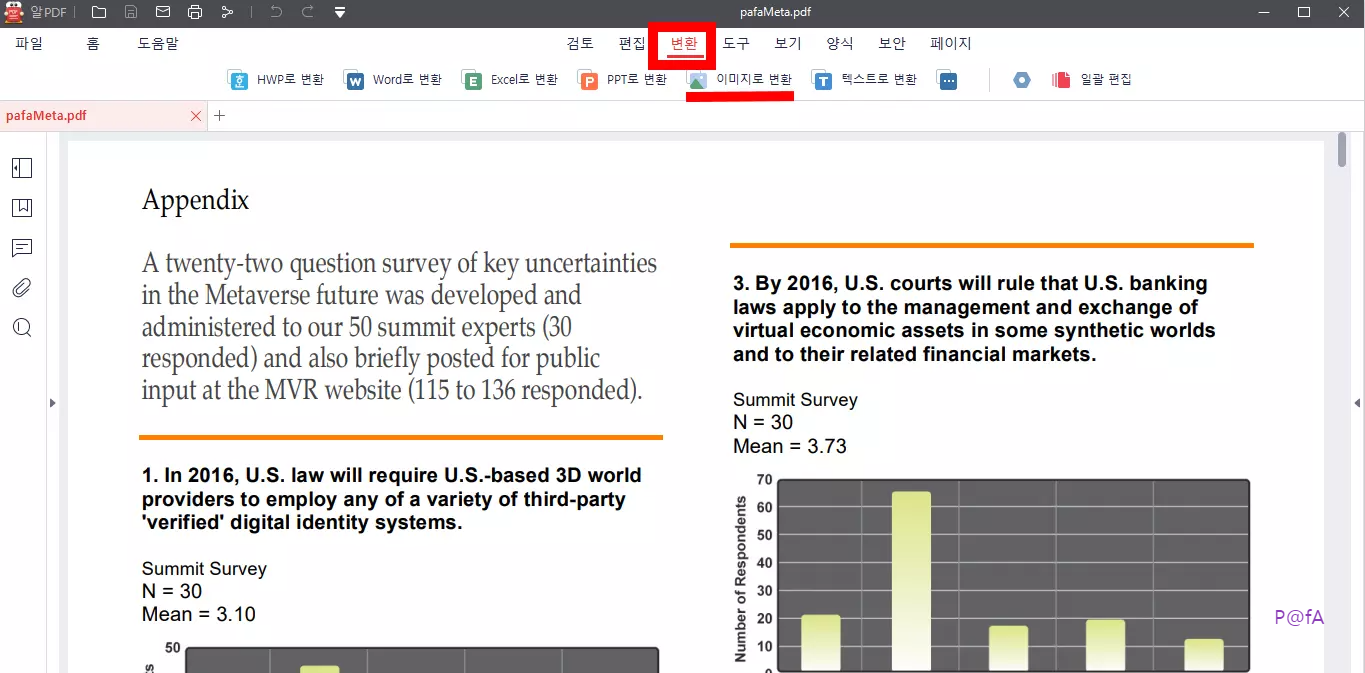
Task: Open more conversion formats icon
Action: coord(948,80)
